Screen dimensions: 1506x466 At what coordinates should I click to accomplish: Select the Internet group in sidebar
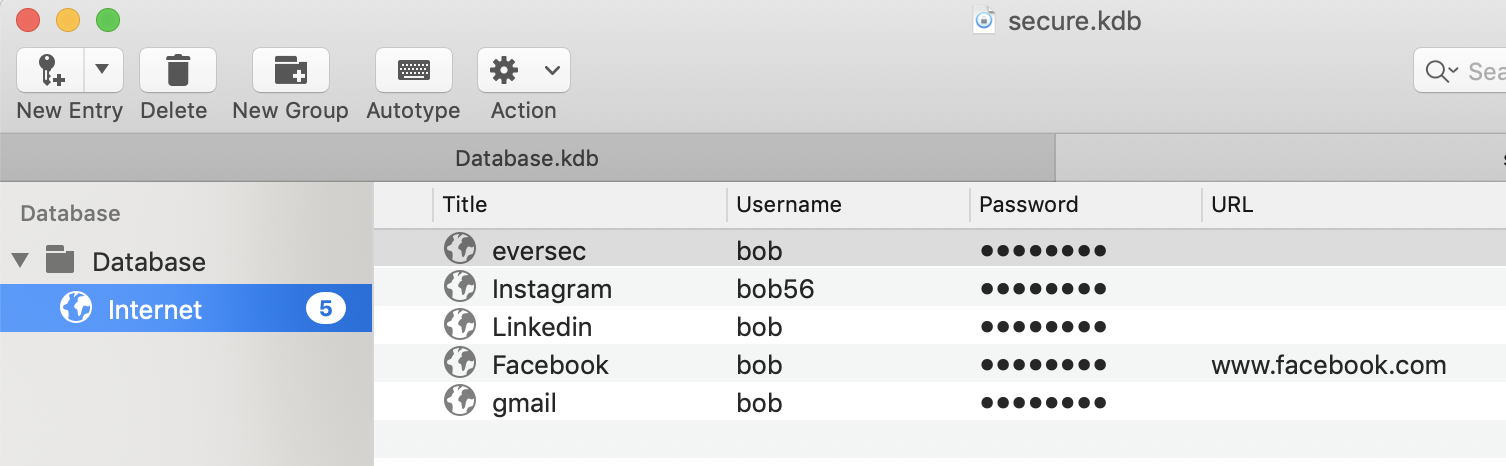186,309
